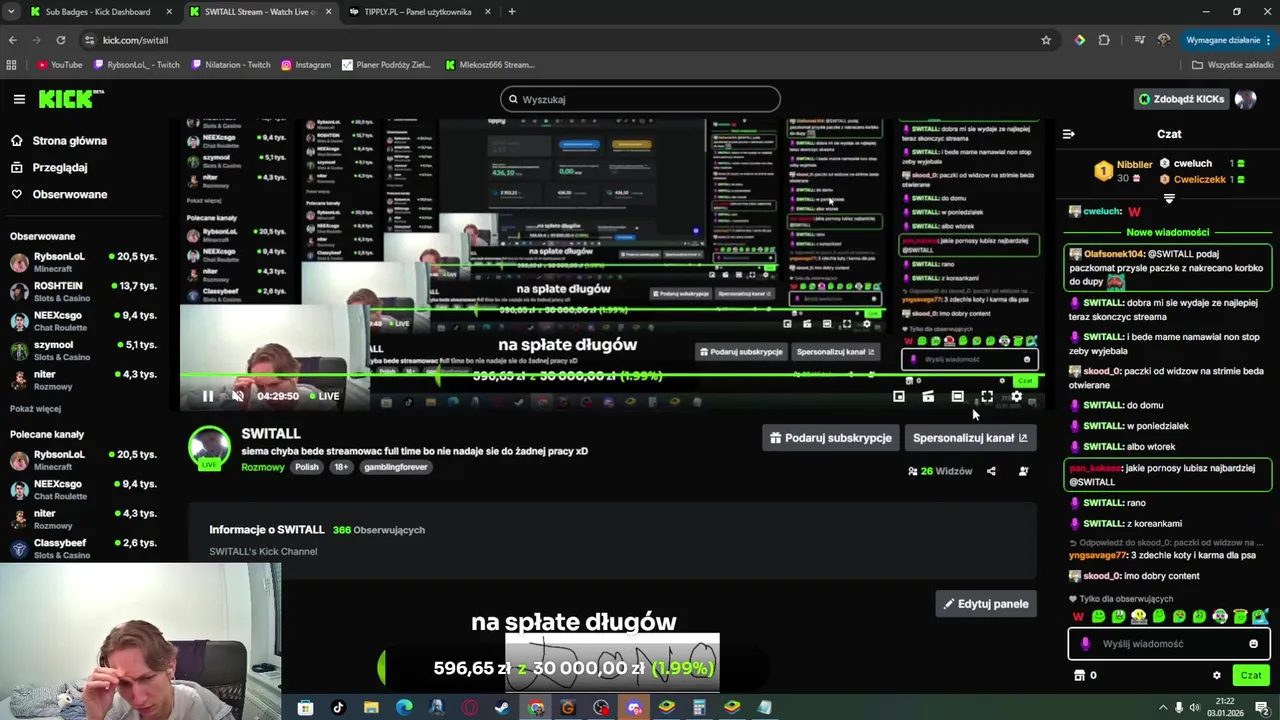Open szymool channel in followed list
Image resolution: width=1280 pixels, height=720 pixels.
83,350
